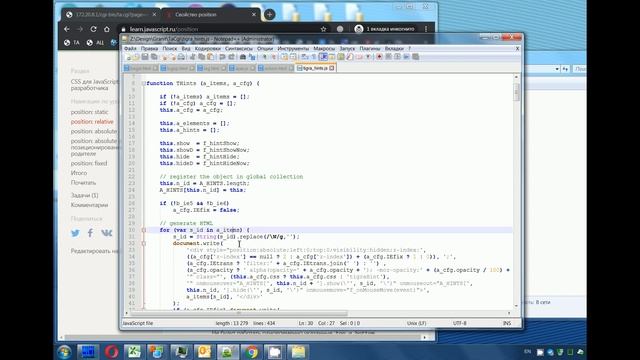Open Opera from the taskbar
Screen dimensions: 640x360
[x=111, y=352]
